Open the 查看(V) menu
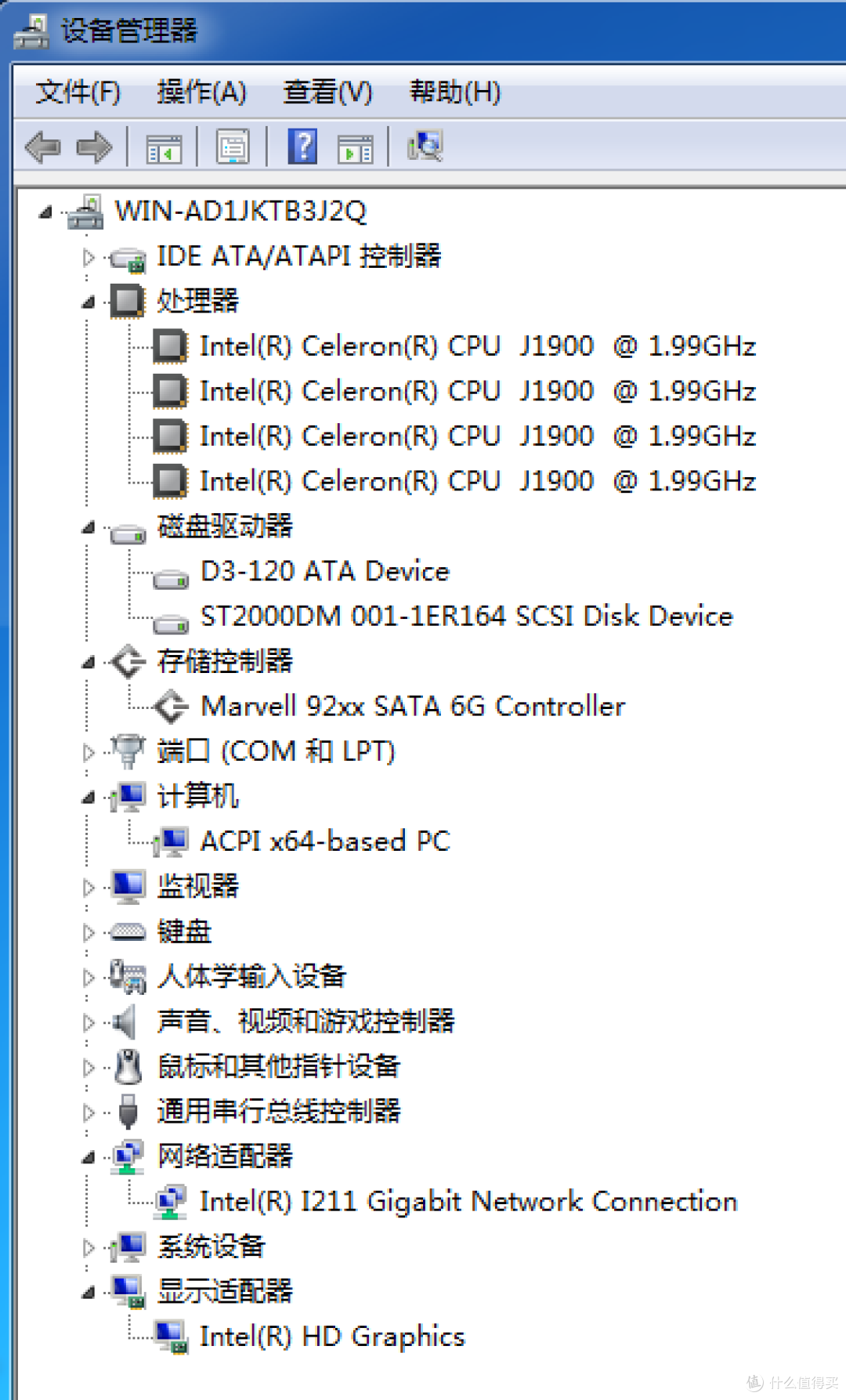 [327, 92]
